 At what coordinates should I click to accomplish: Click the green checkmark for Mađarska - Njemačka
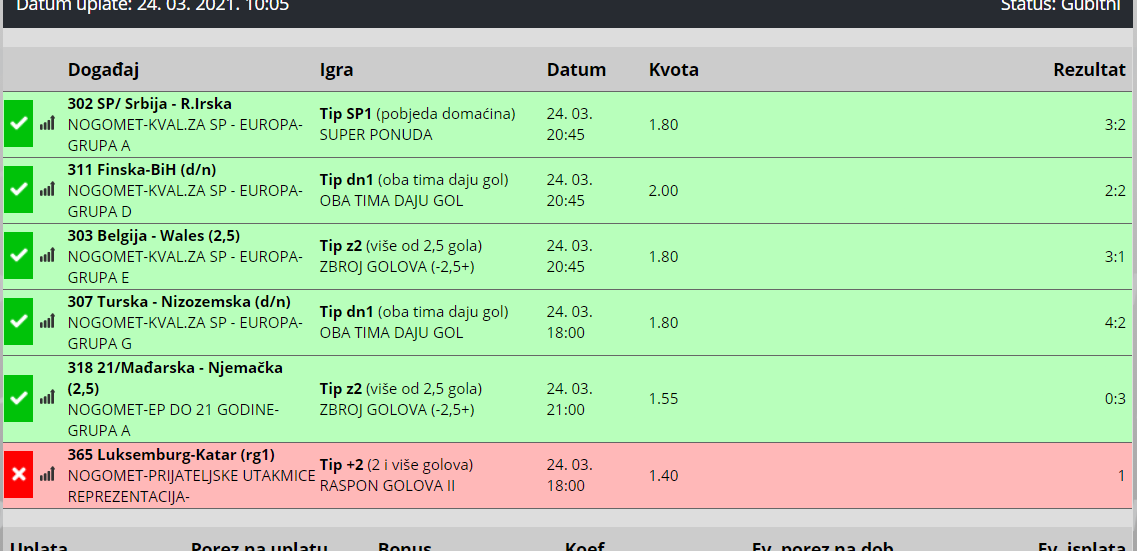pyautogui.click(x=18, y=398)
